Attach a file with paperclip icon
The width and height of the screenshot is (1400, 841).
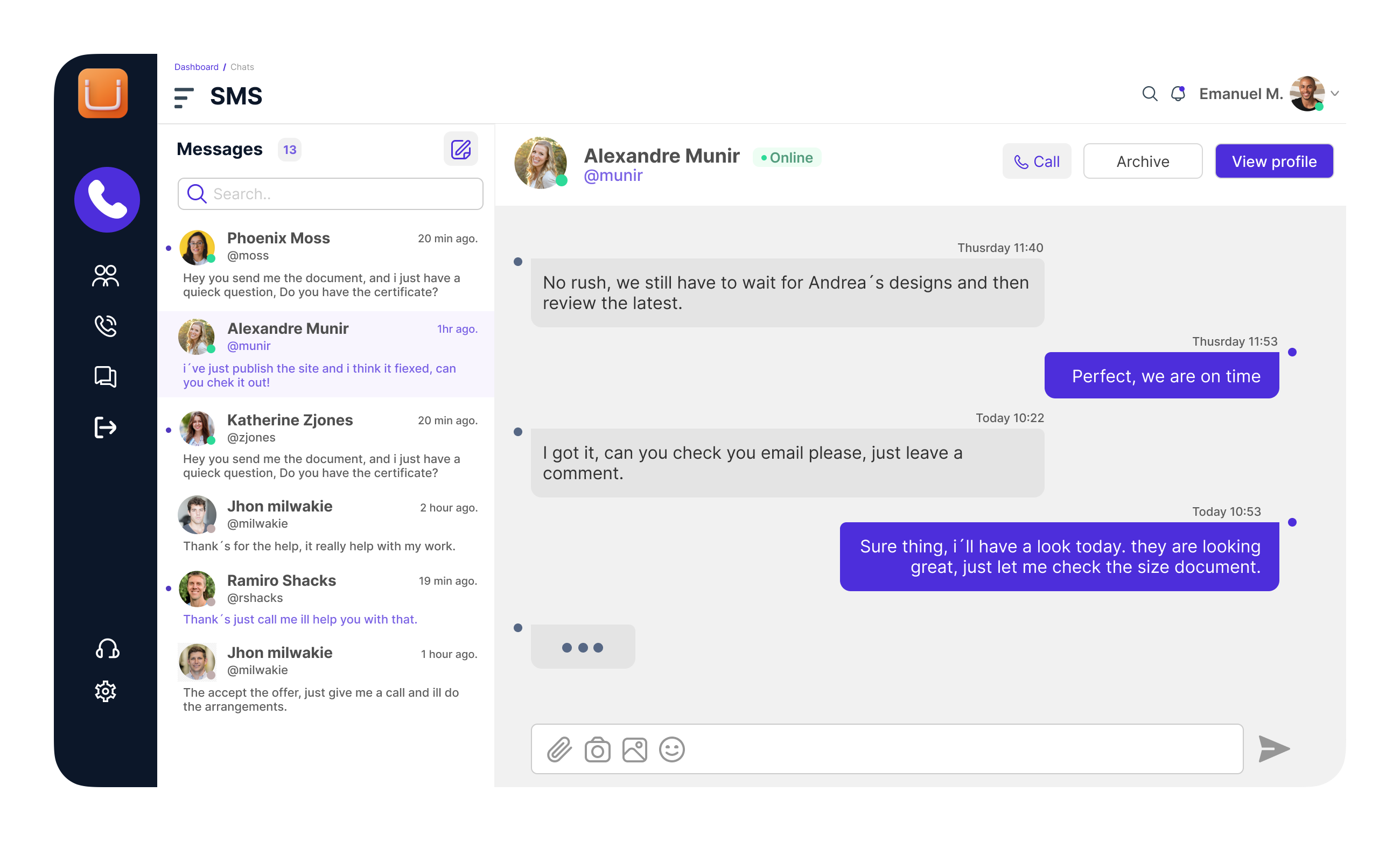pyautogui.click(x=559, y=749)
